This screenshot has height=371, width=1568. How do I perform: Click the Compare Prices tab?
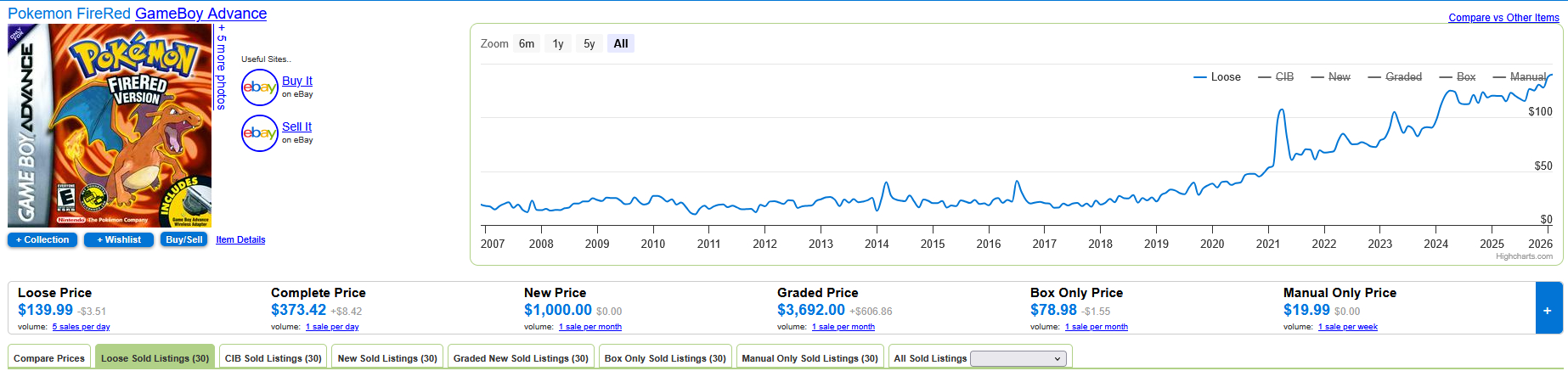[49, 358]
